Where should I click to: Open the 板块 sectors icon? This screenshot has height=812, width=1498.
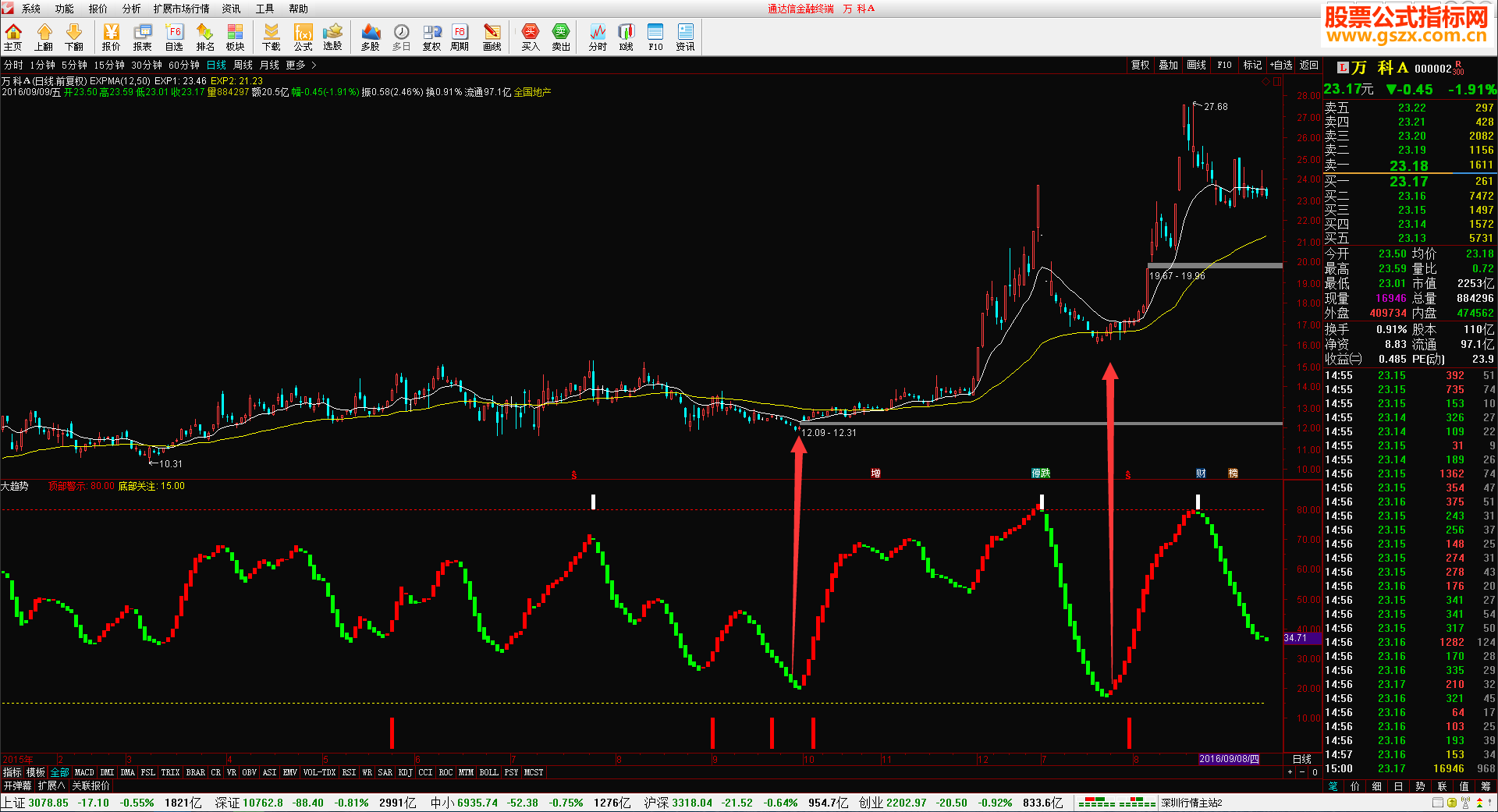pos(236,37)
